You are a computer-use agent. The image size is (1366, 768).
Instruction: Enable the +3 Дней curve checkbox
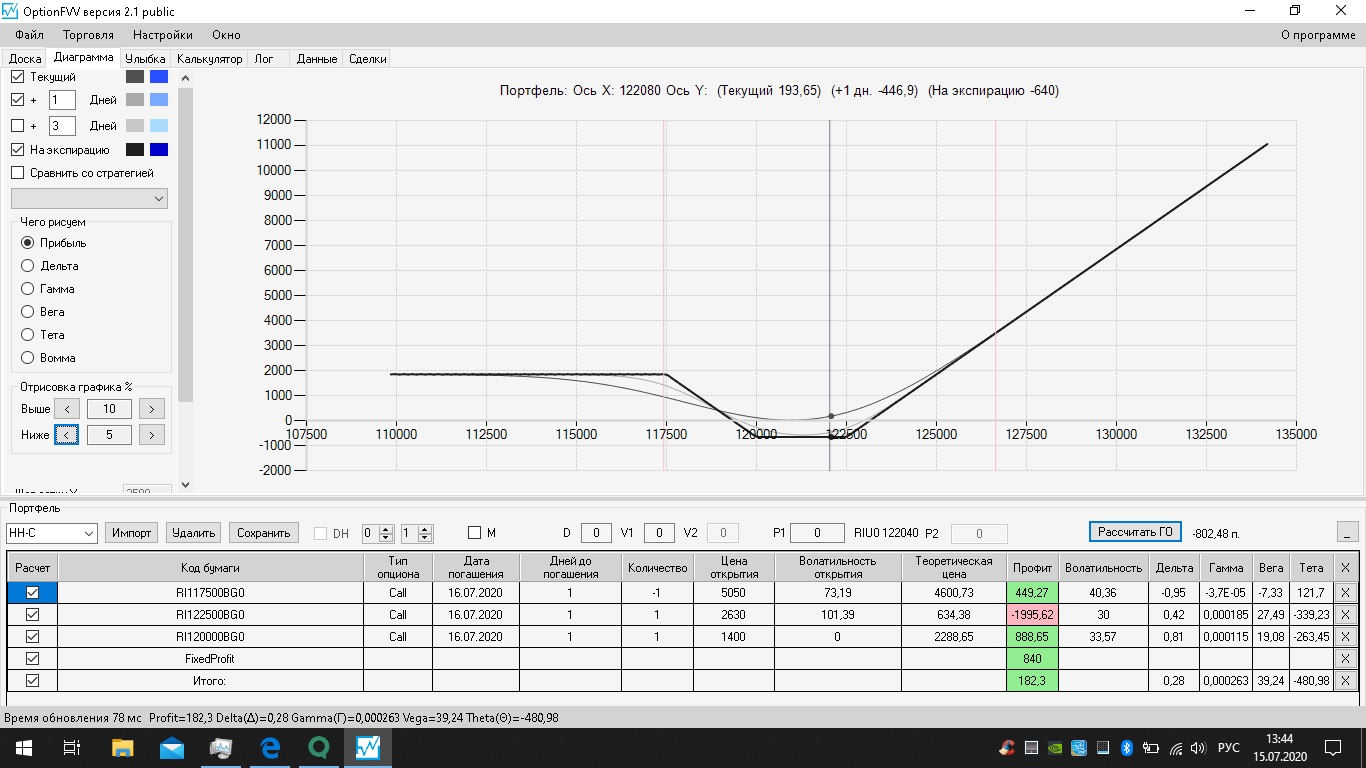click(18, 126)
